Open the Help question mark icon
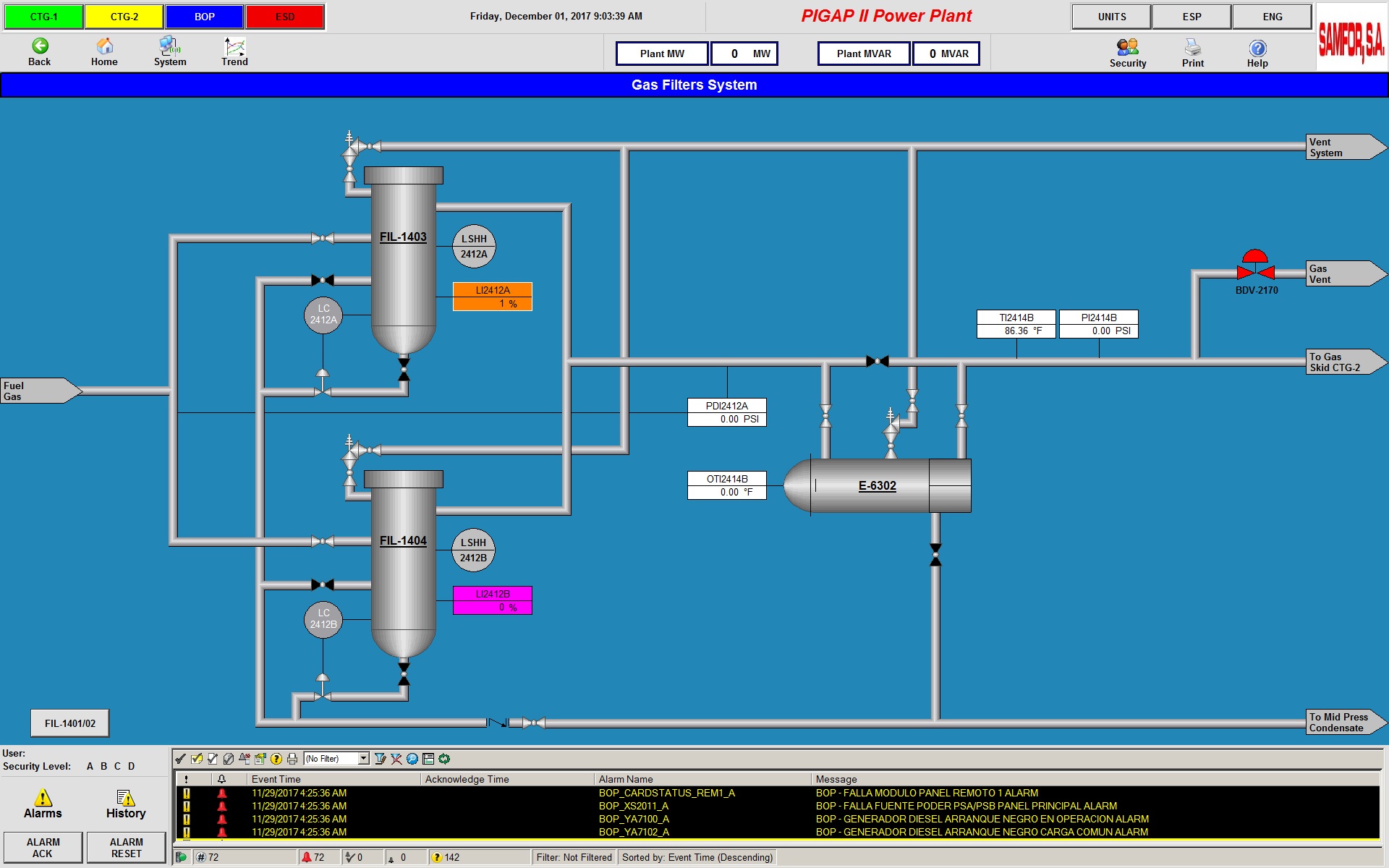1389x868 pixels. 1257,48
